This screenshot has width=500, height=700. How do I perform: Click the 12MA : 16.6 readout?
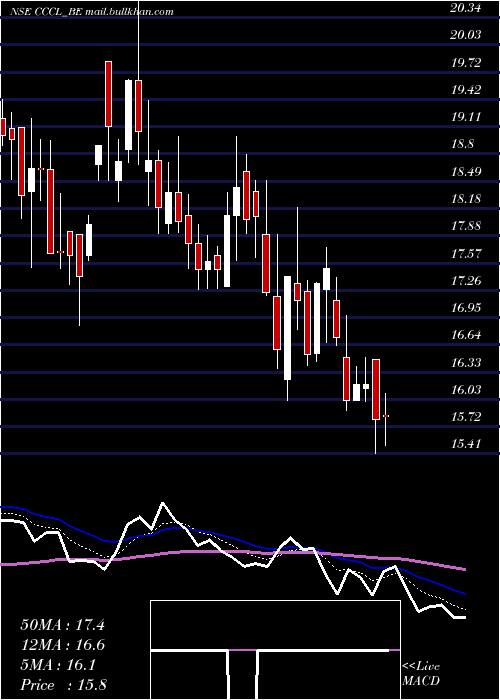coord(62,645)
